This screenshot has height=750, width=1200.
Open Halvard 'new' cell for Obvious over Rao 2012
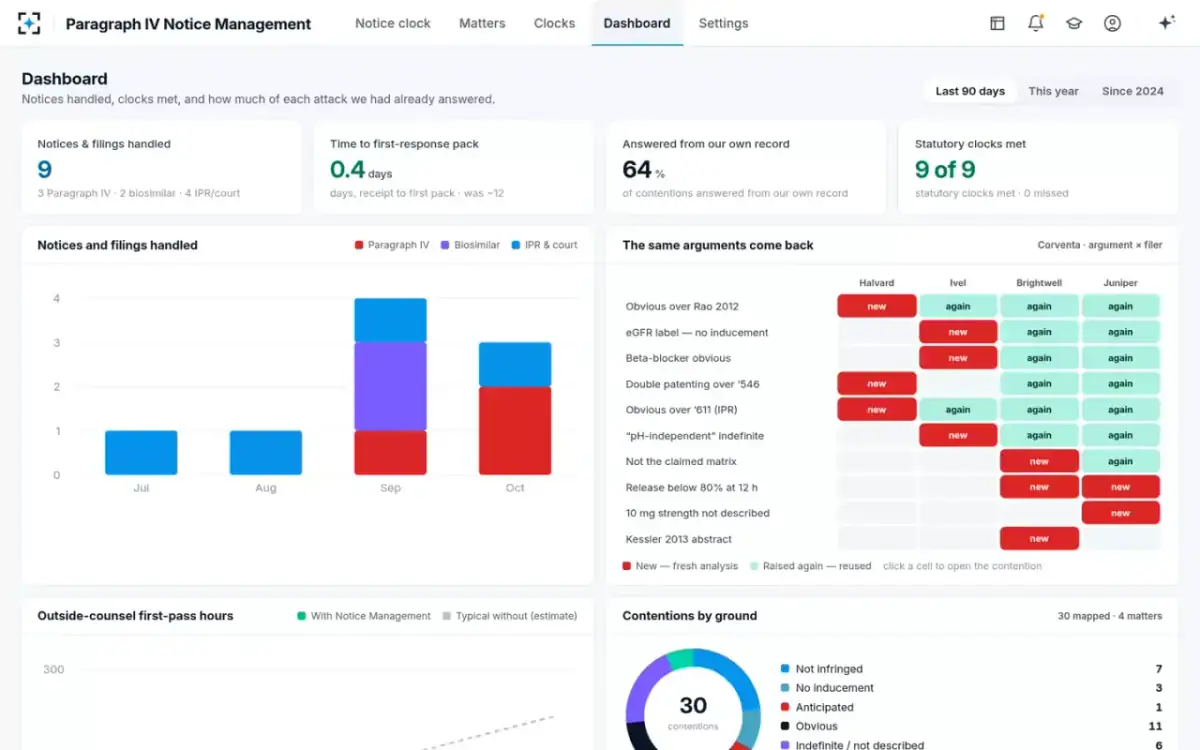877,306
